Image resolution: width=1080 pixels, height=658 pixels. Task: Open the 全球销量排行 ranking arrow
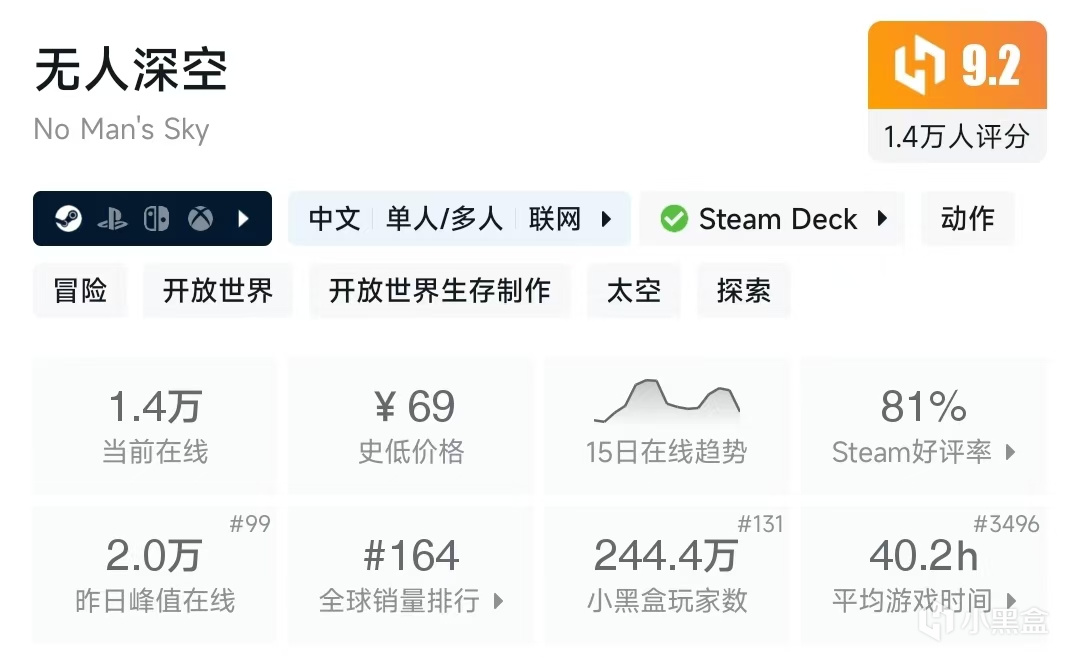tap(499, 601)
